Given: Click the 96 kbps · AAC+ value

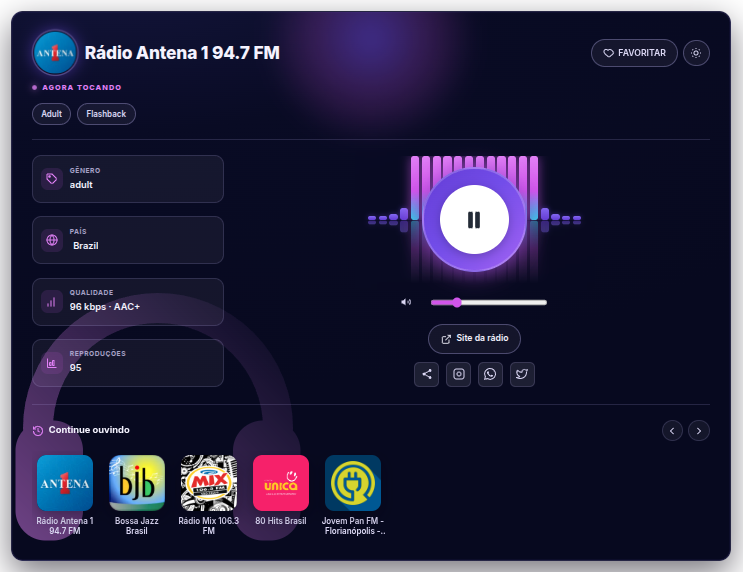Looking at the screenshot, I should tap(105, 307).
